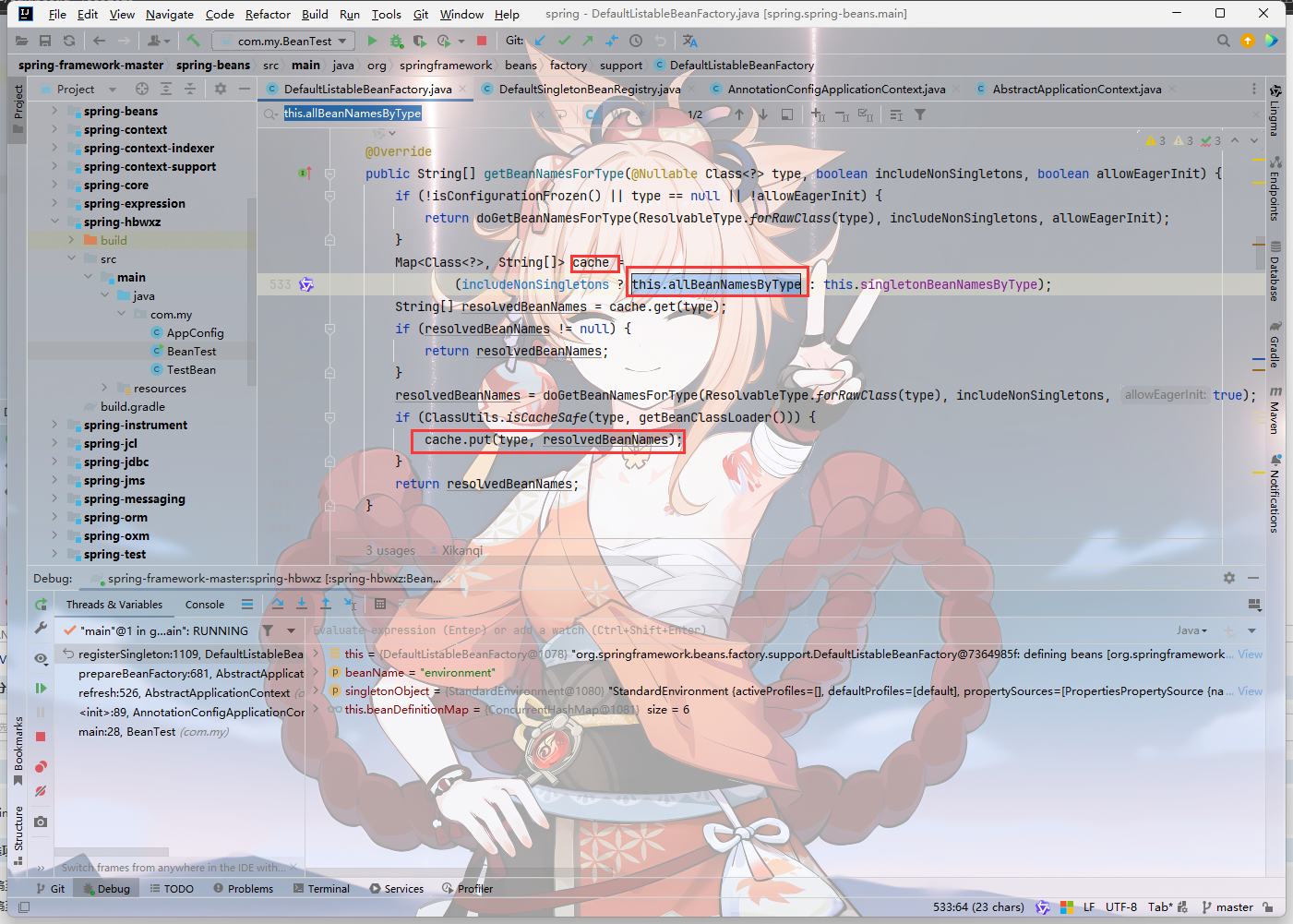Stop the running process in main toolbar
The height and width of the screenshot is (924, 1293).
(481, 41)
